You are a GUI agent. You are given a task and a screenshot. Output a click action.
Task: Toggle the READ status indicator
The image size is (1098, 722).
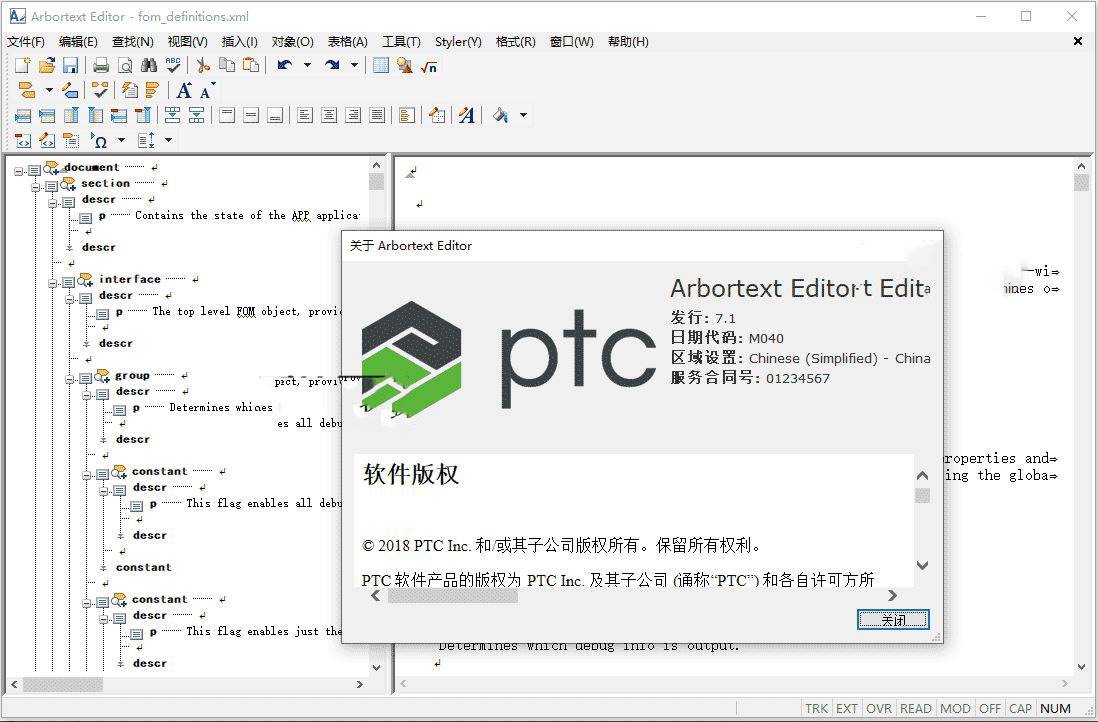915,709
